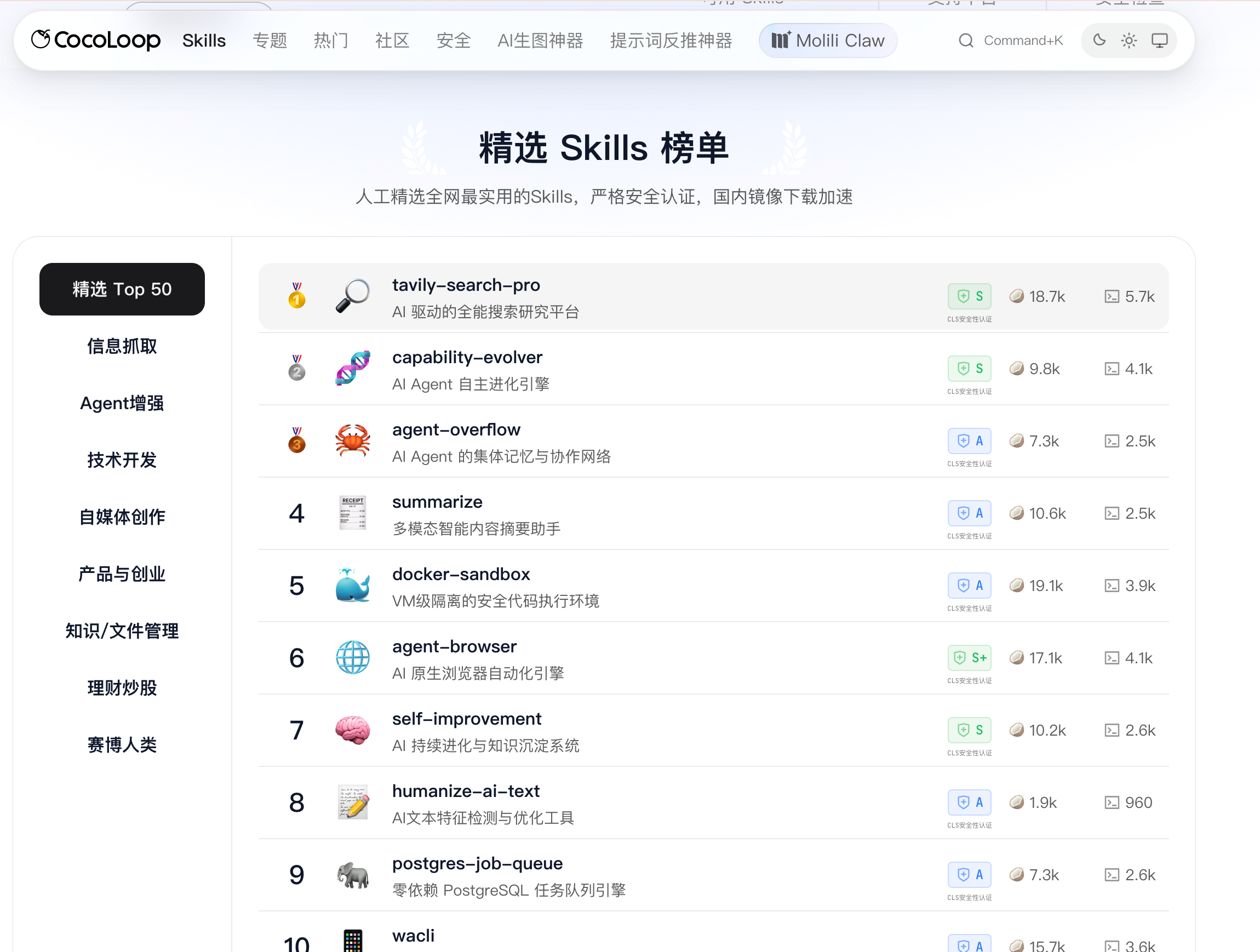Click the CocoLoop logo

tap(96, 40)
